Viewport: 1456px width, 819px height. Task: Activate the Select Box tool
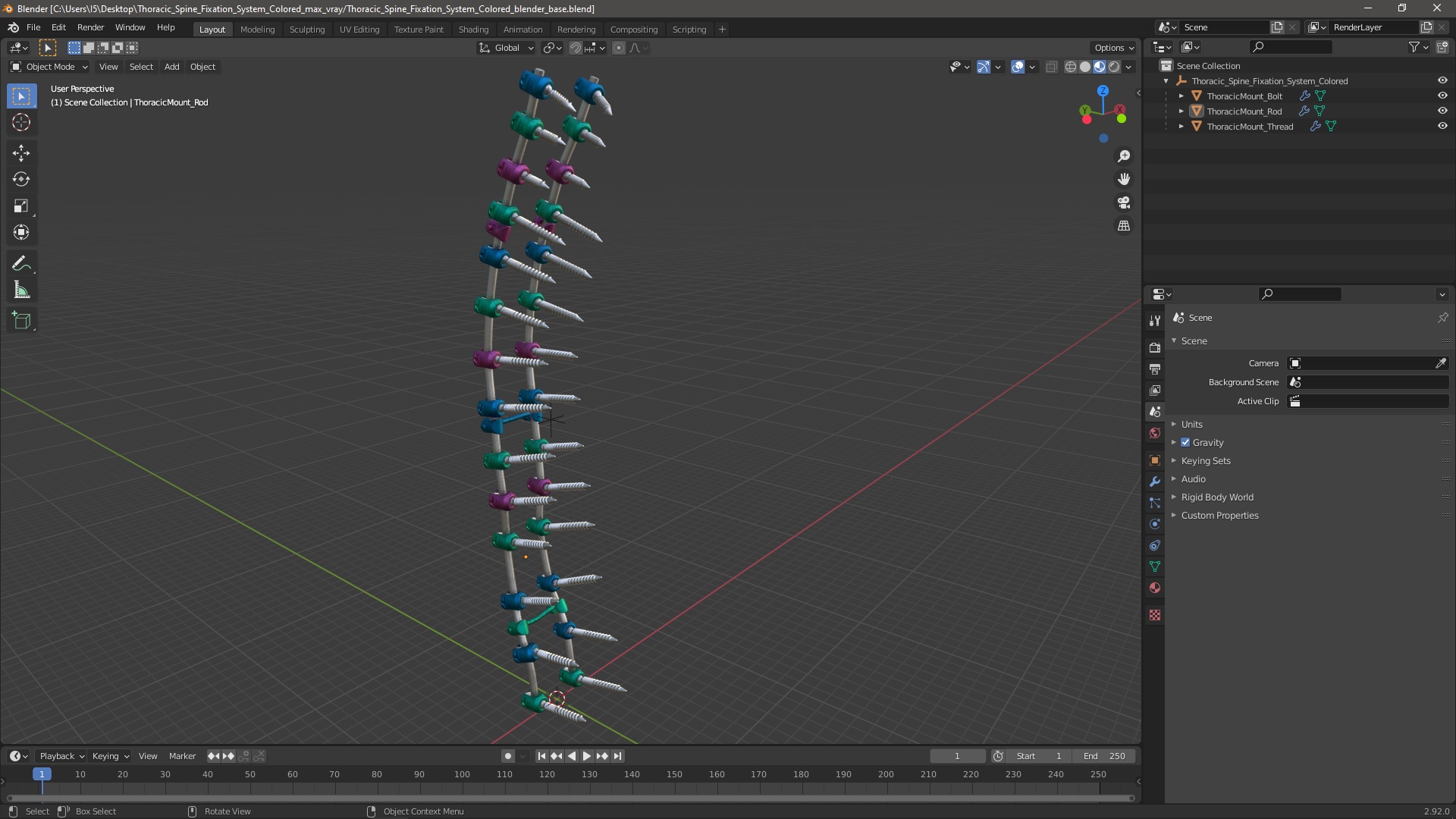pyautogui.click(x=21, y=96)
